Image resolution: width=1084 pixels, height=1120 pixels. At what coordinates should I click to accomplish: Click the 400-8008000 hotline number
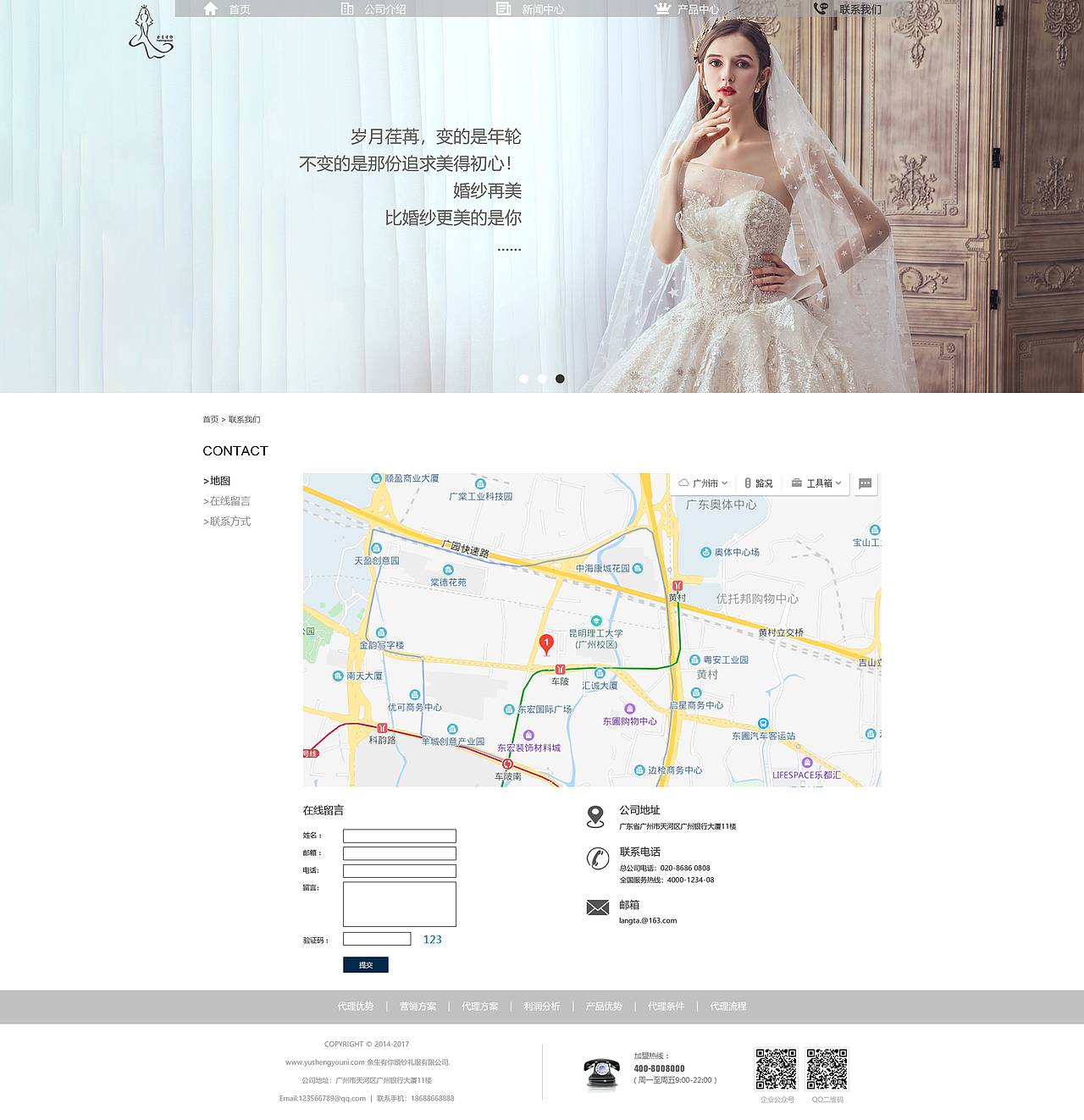coord(660,1069)
